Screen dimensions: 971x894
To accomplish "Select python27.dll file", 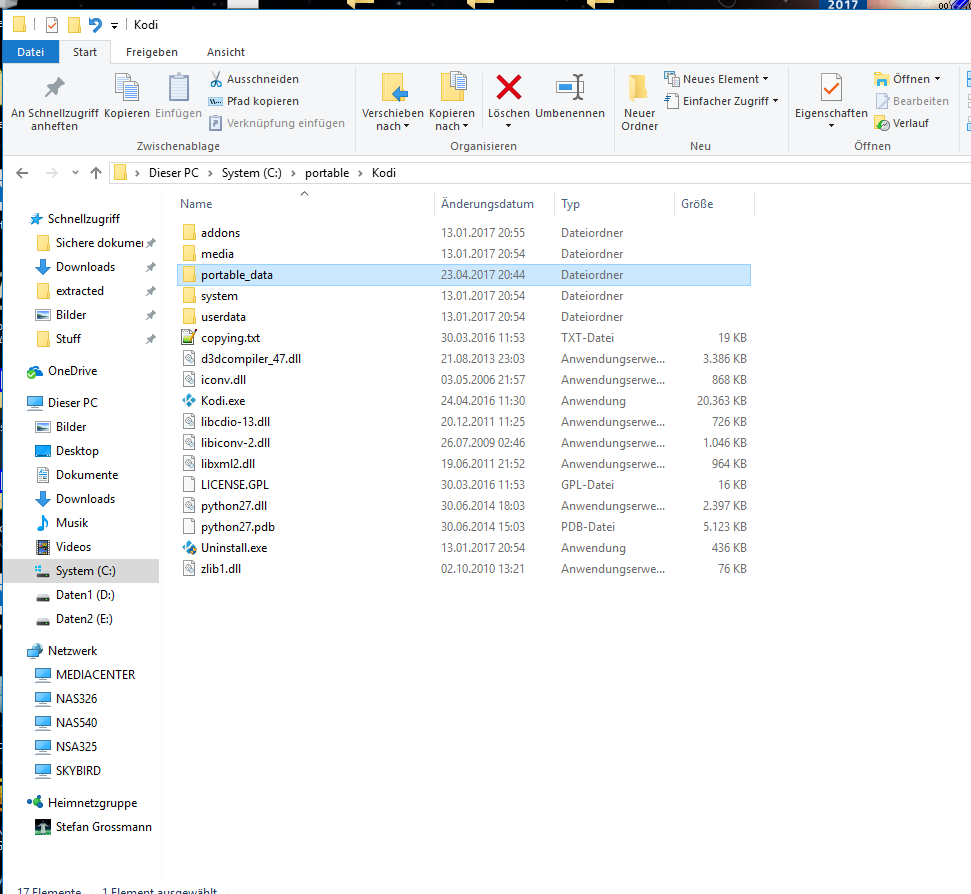I will click(233, 506).
